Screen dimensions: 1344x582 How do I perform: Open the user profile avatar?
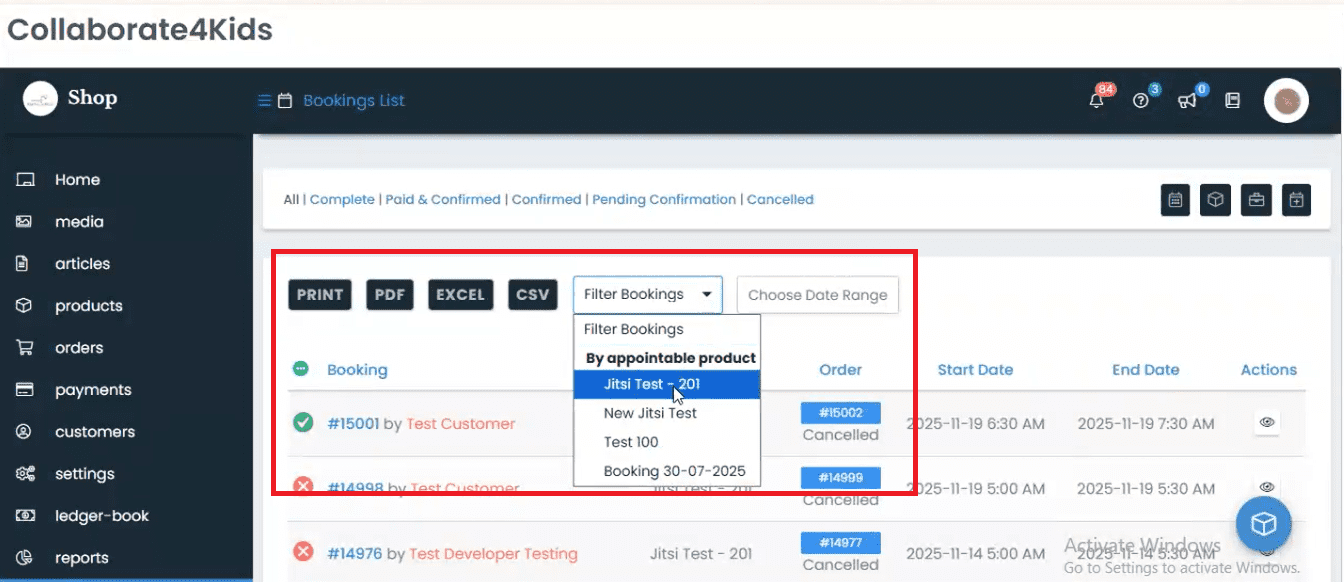coord(1286,101)
